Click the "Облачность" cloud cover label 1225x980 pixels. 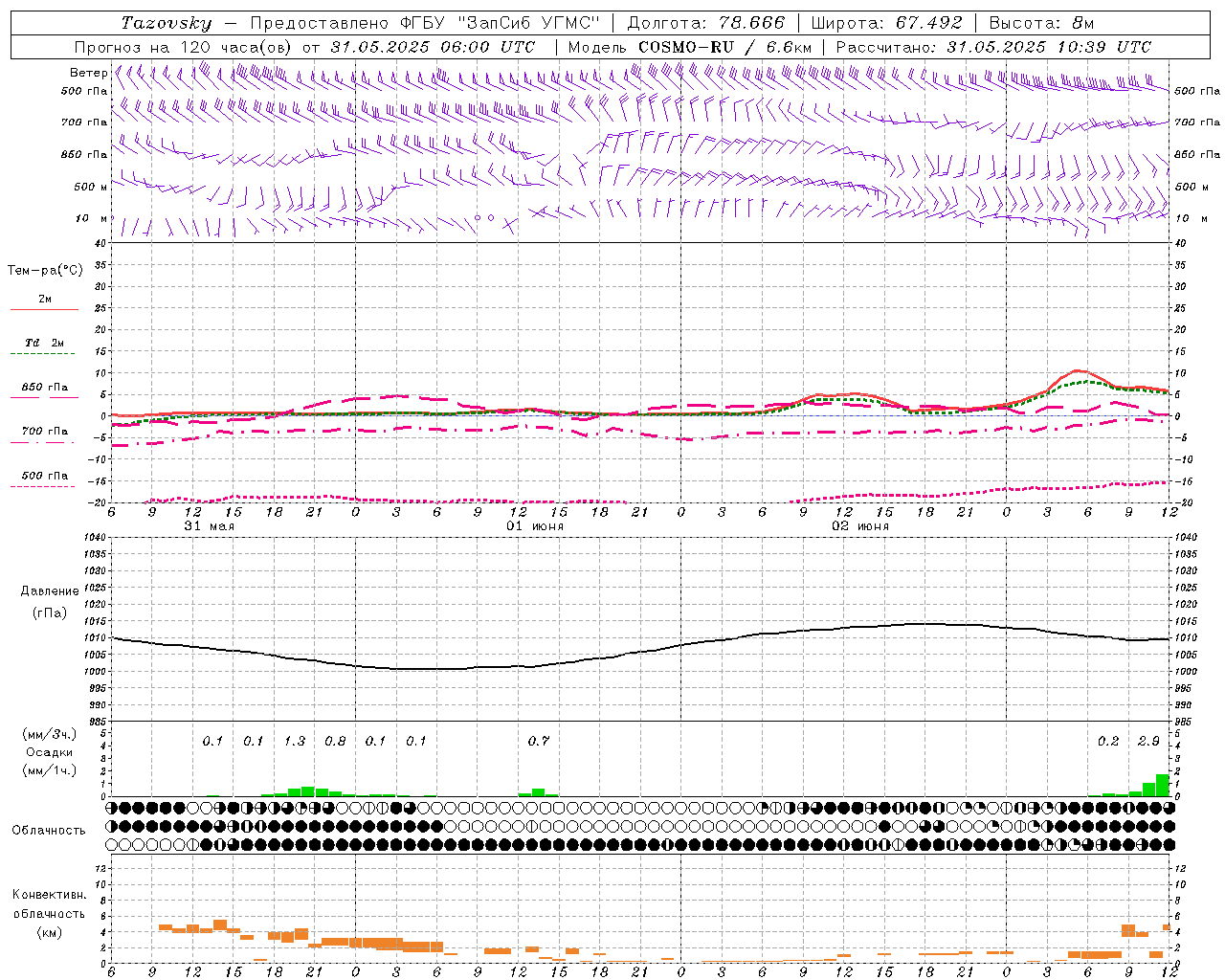click(49, 831)
